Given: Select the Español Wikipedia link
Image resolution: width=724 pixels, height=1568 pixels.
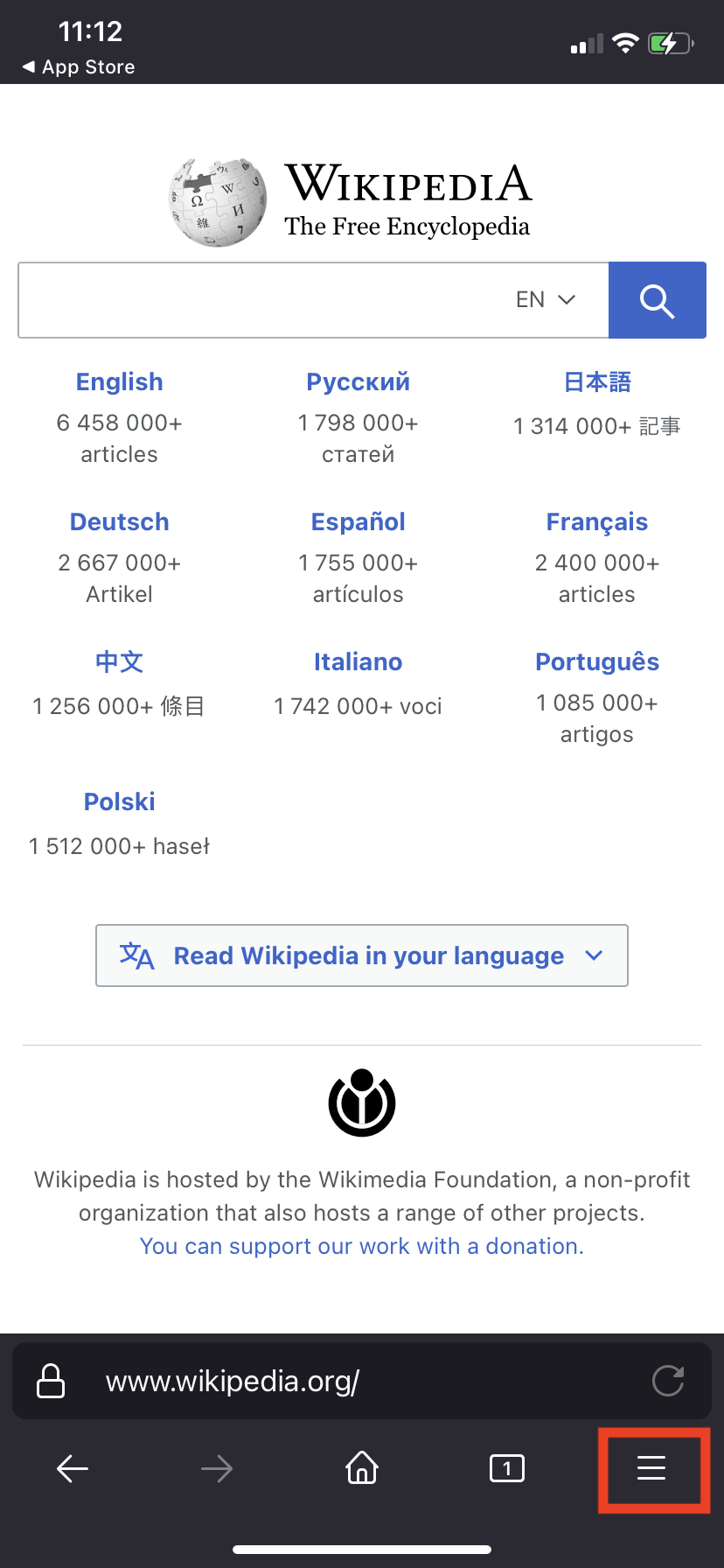Looking at the screenshot, I should pos(359,522).
